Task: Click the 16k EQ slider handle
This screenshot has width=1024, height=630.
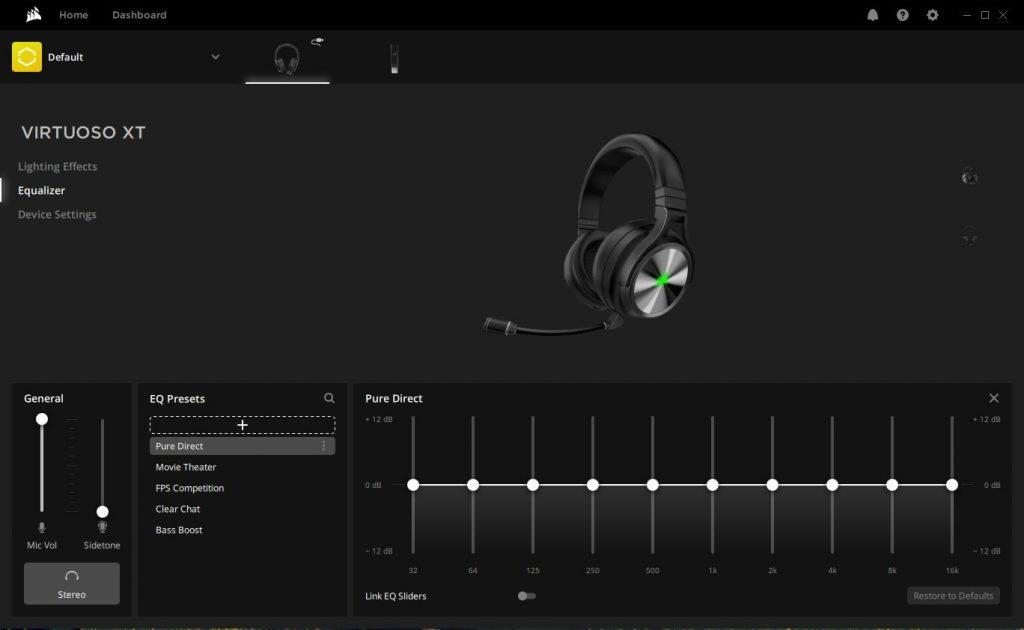Action: [x=952, y=485]
